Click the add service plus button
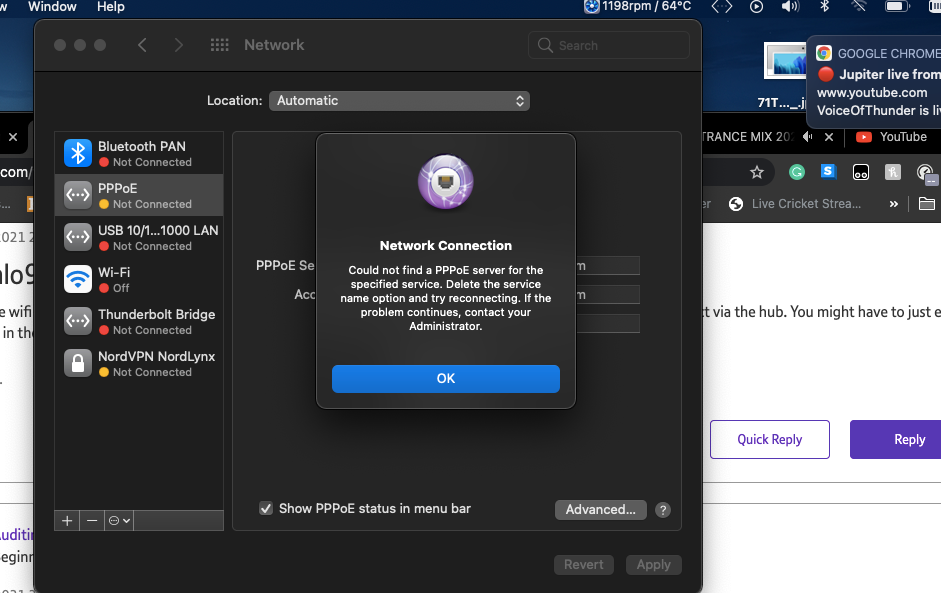This screenshot has width=941, height=593. click(67, 521)
